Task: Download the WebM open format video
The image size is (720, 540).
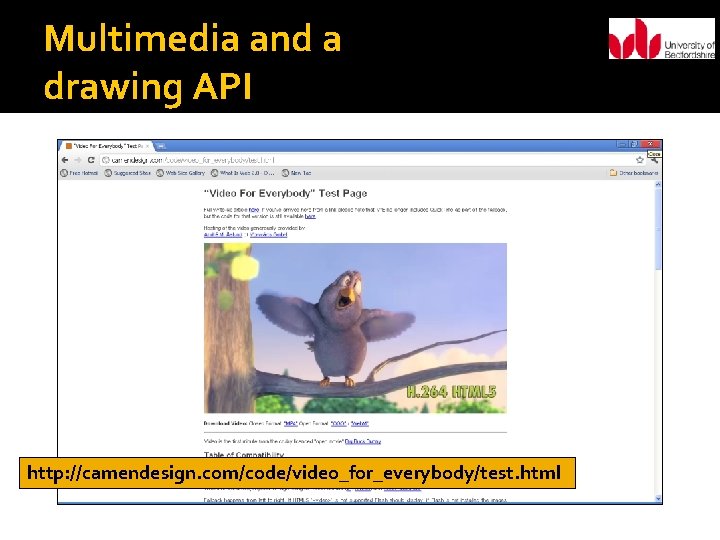Action: (360, 423)
